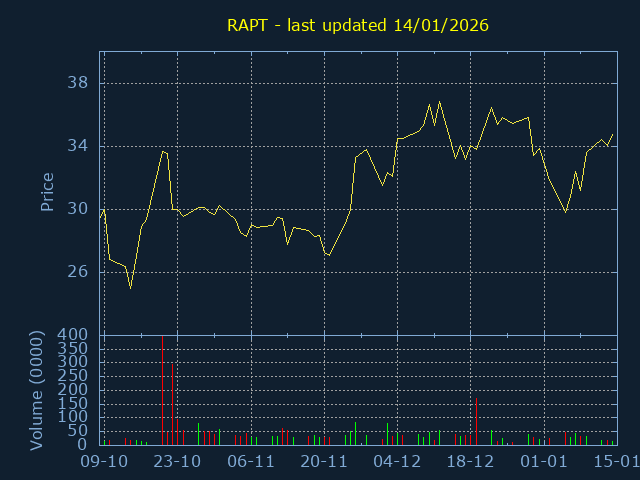Click the 400 volume tick label

[78, 335]
